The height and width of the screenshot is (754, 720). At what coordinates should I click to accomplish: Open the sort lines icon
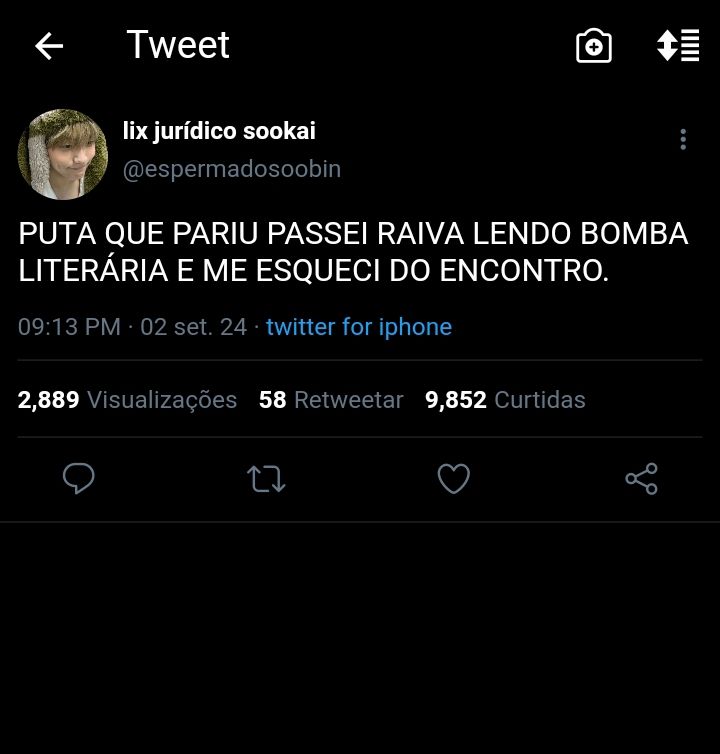click(x=678, y=45)
